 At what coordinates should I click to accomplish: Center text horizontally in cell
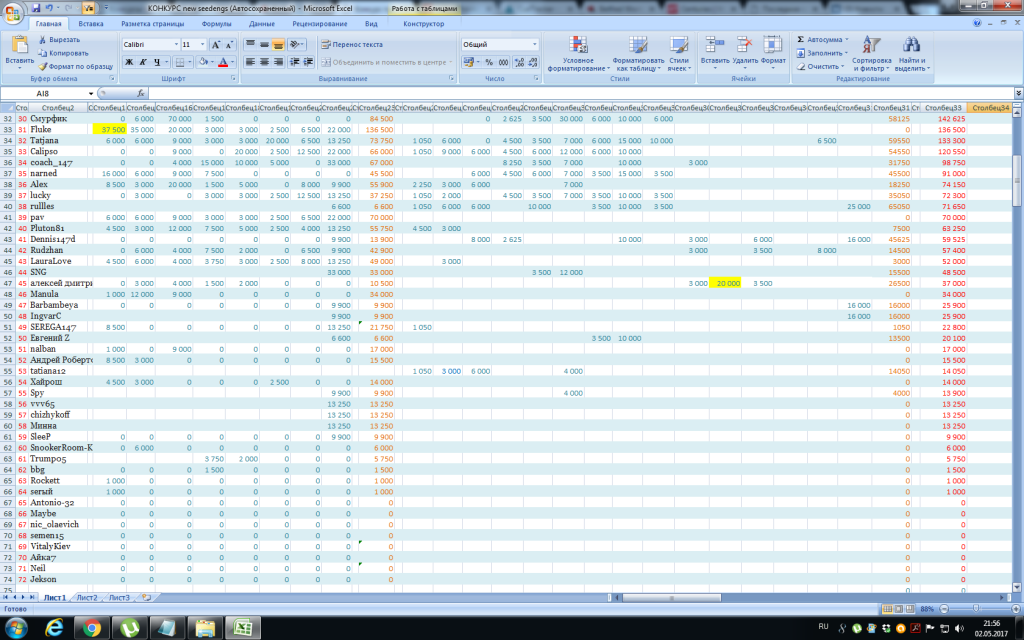264,62
